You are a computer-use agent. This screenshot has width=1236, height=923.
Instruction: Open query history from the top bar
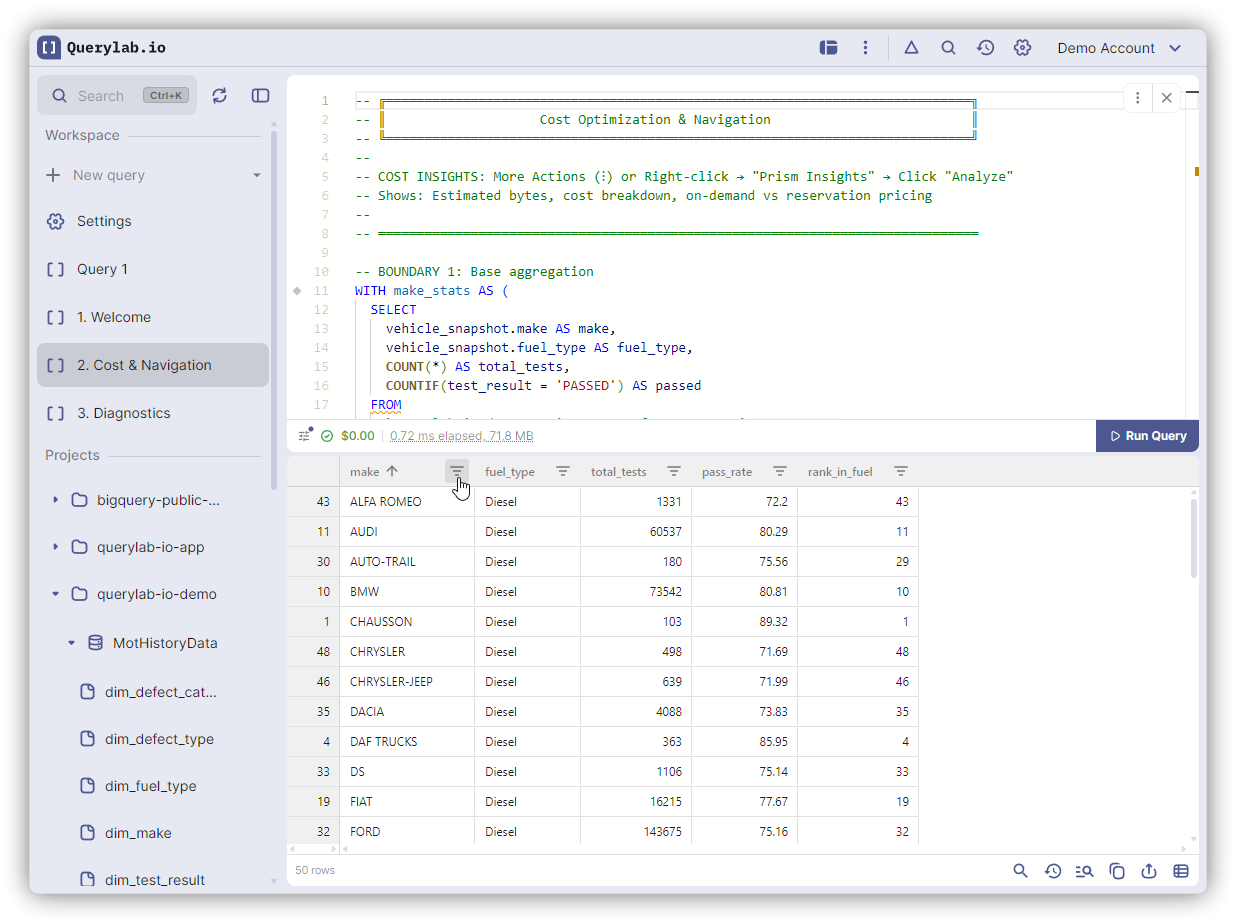click(985, 48)
